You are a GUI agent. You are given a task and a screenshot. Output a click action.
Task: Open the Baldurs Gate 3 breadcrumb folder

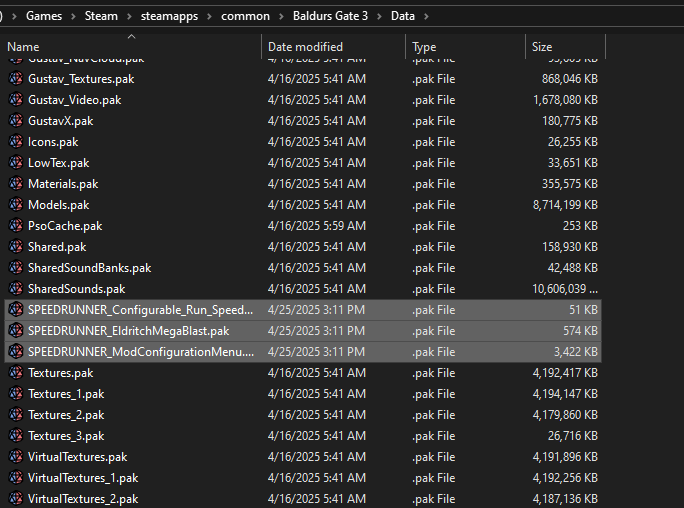[330, 16]
